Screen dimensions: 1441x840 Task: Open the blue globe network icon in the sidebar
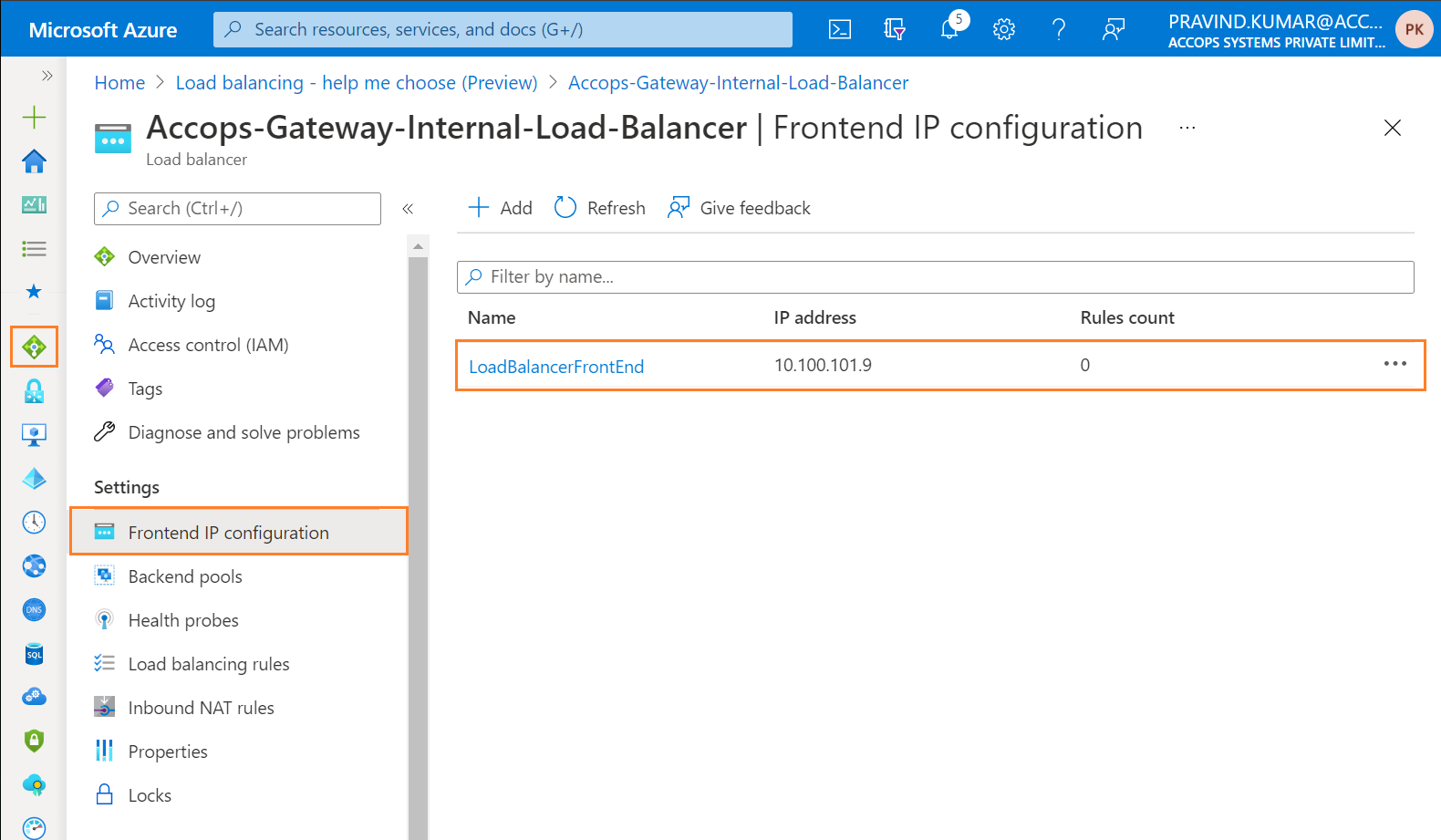point(34,565)
